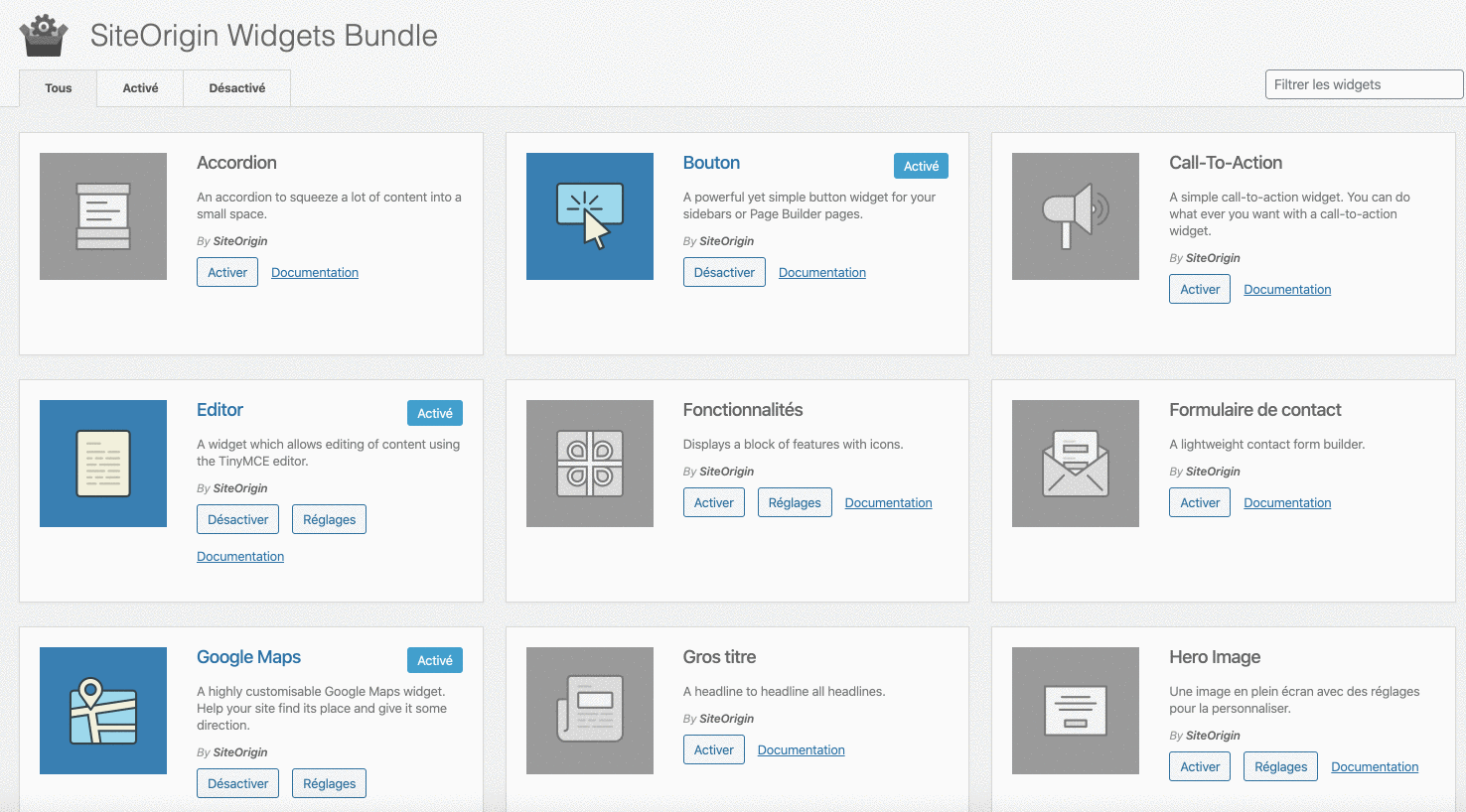Deactivate the Bouton widget
1466x812 pixels.
(724, 271)
